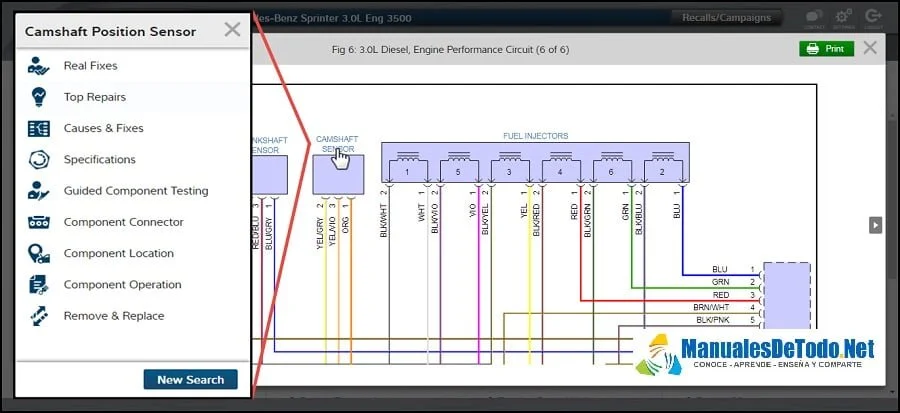Viewport: 900px width, 413px height.
Task: Click the BLK/BLU wire label
Action: pos(638,220)
